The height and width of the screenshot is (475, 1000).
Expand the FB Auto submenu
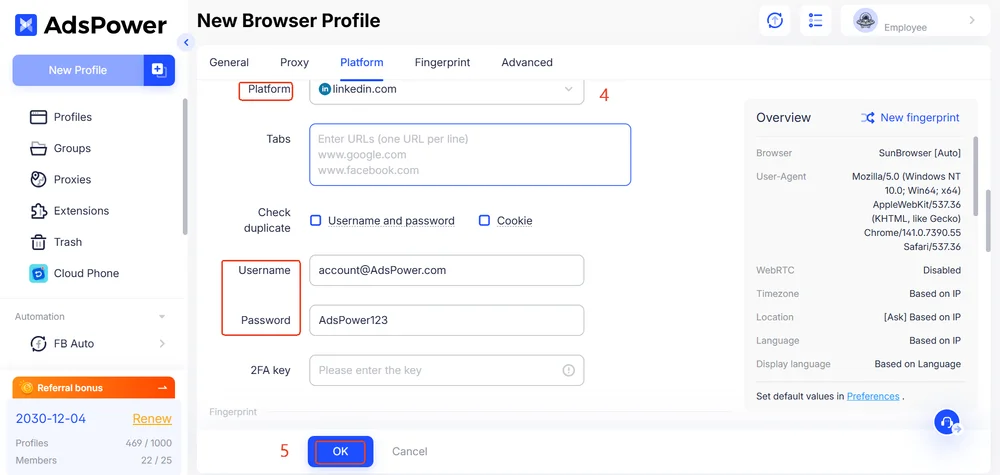point(162,344)
